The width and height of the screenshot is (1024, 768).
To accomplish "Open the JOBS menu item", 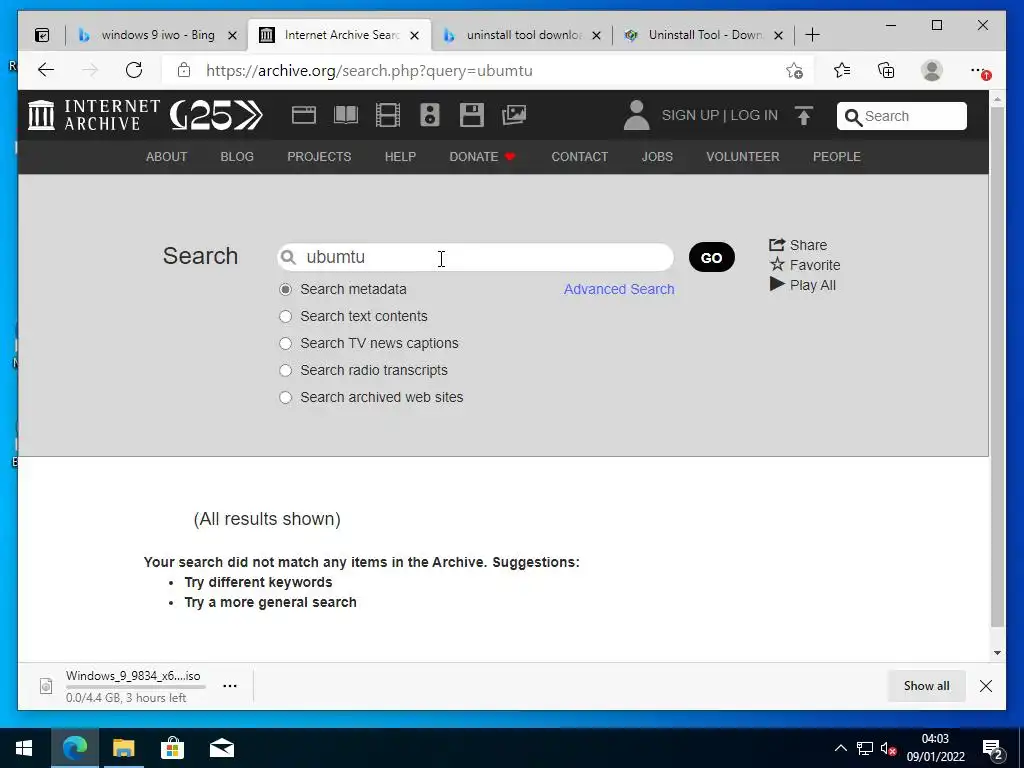I will [657, 157].
